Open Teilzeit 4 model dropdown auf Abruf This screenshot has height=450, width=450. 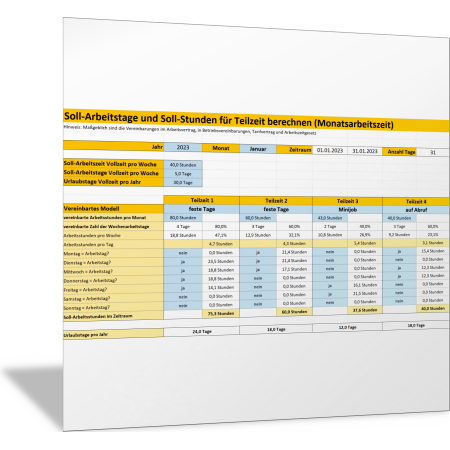tap(416, 210)
